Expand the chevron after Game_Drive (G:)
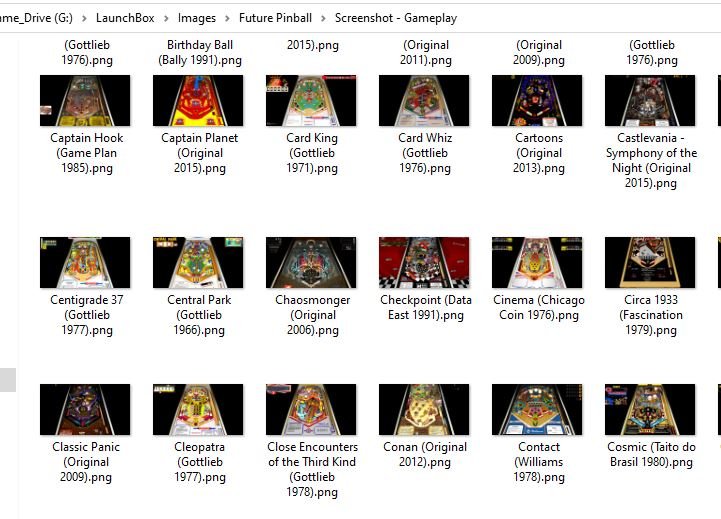 [84, 18]
